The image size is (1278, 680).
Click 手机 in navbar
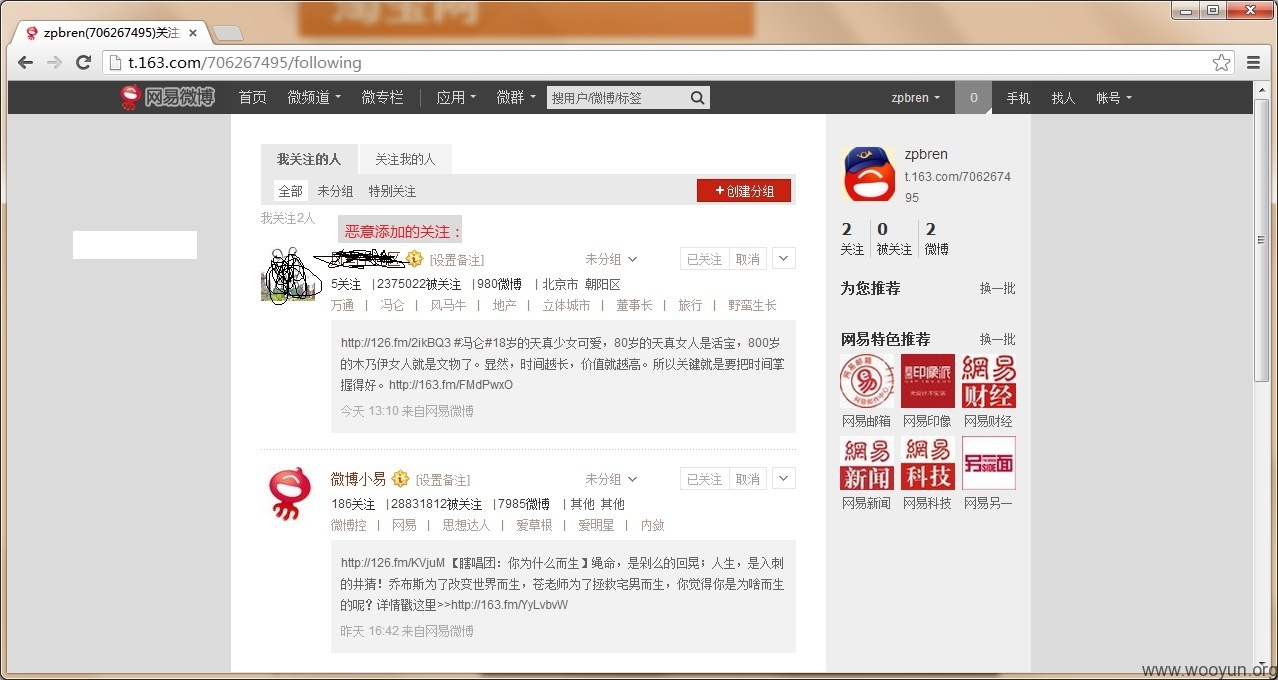(x=1018, y=98)
